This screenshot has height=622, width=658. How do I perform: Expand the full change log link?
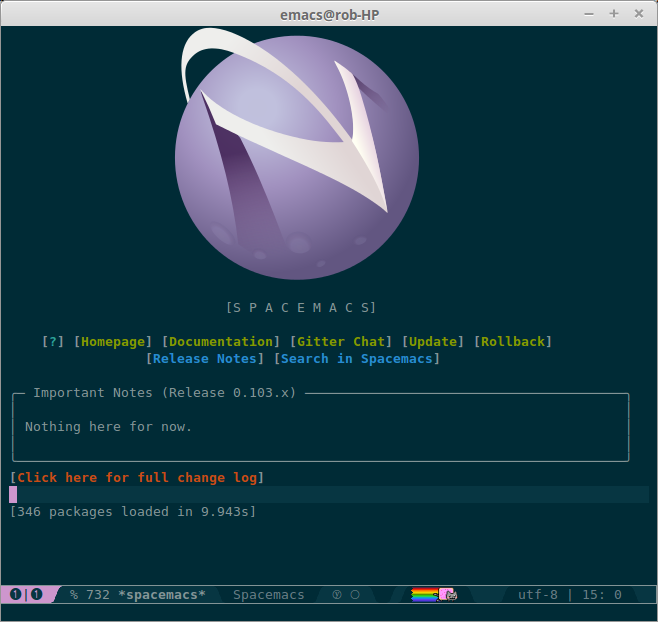pos(137,477)
